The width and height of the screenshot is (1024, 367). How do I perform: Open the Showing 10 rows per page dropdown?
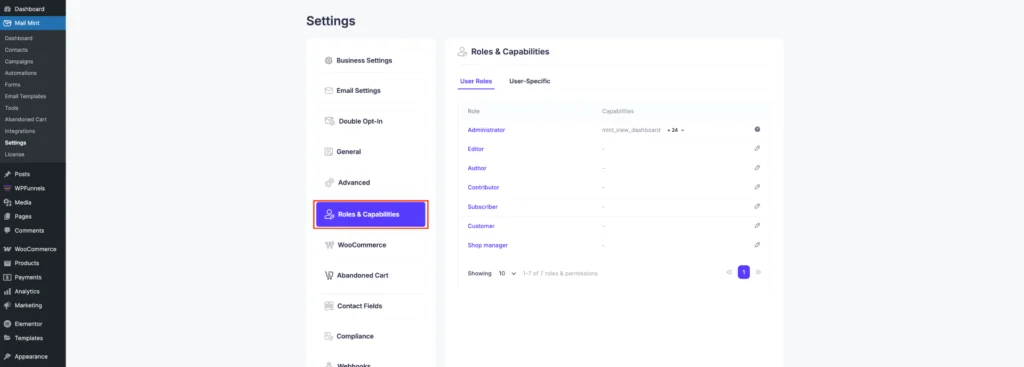click(507, 274)
